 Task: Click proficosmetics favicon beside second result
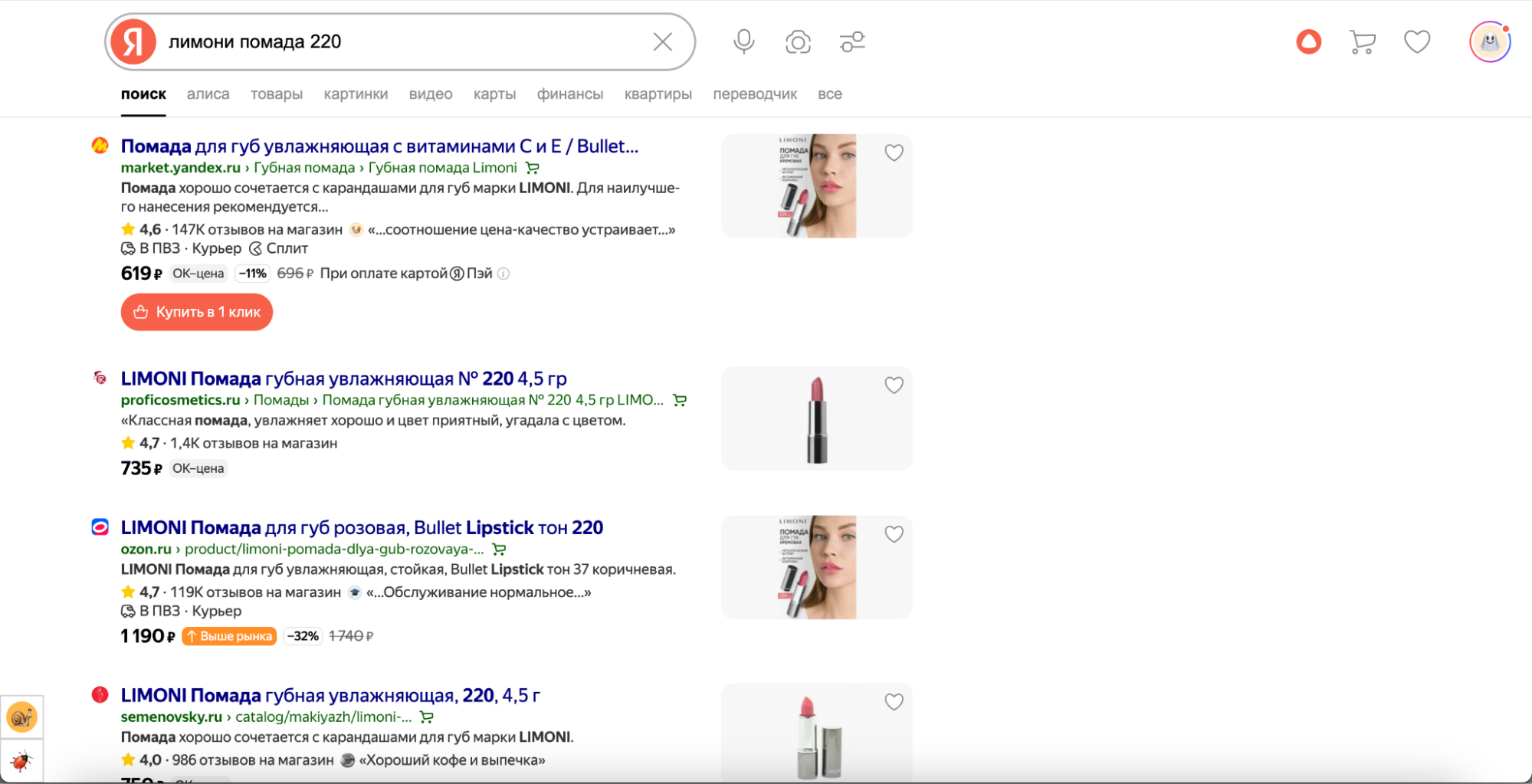click(100, 377)
